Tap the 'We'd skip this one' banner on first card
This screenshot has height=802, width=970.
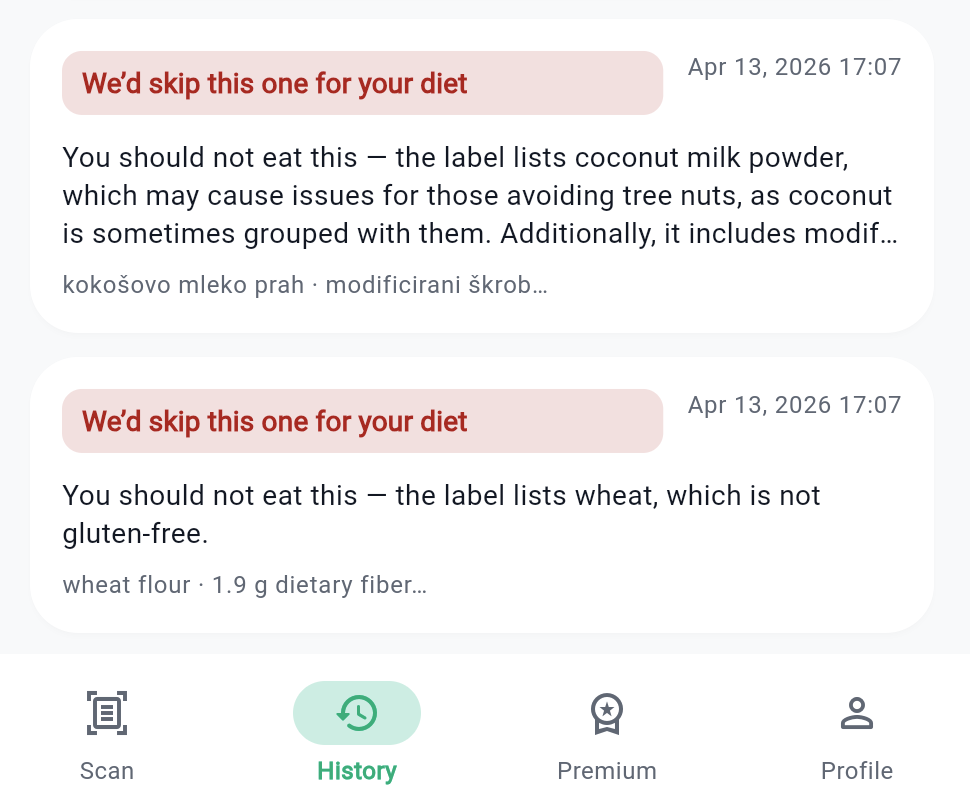pos(362,83)
